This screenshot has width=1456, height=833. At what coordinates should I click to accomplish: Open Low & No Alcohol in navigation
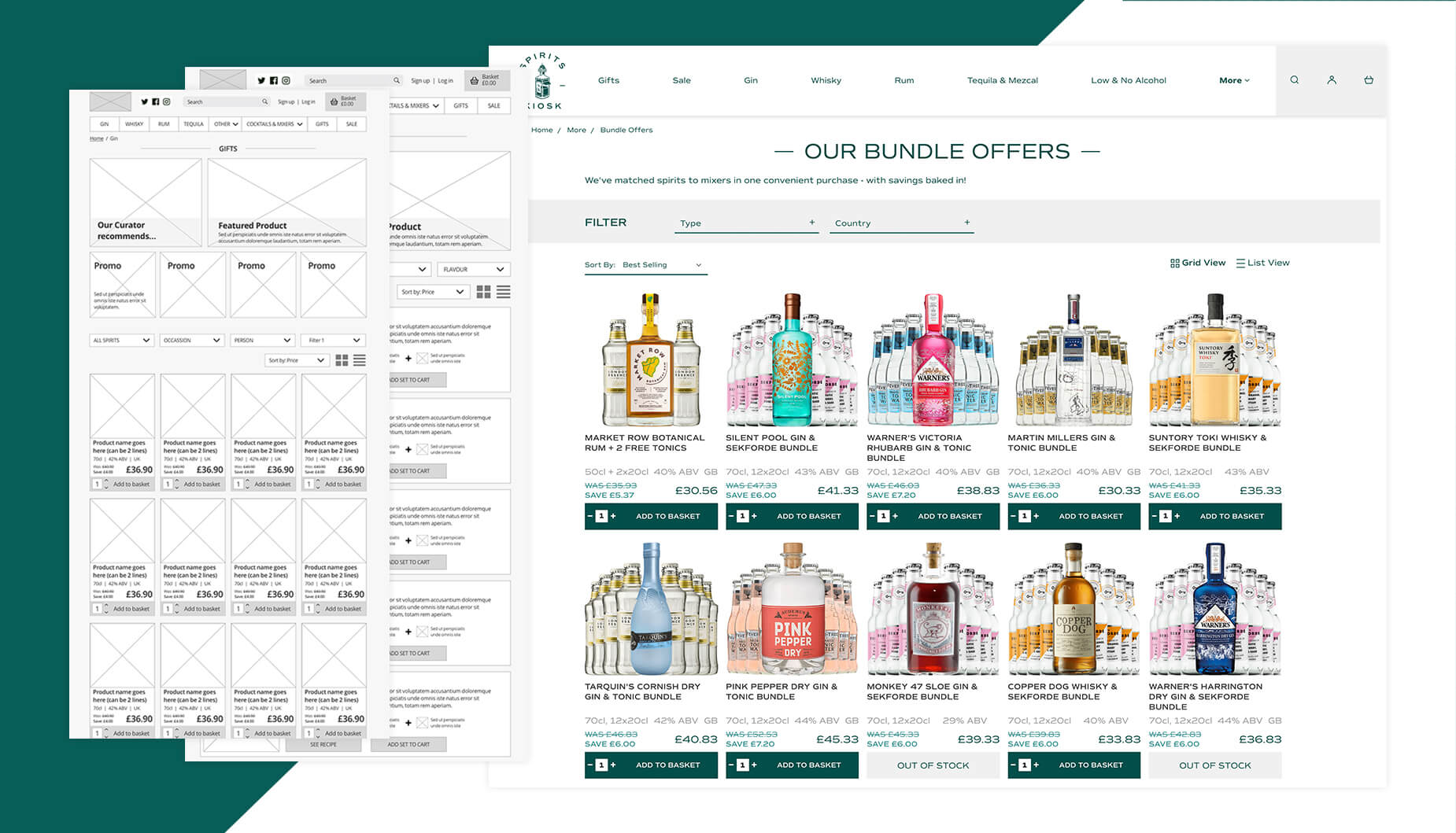coord(1129,80)
